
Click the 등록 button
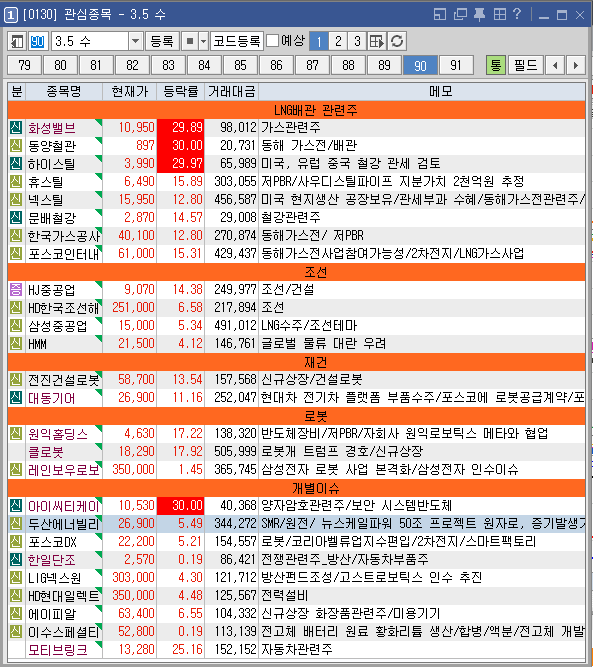pyautogui.click(x=162, y=41)
